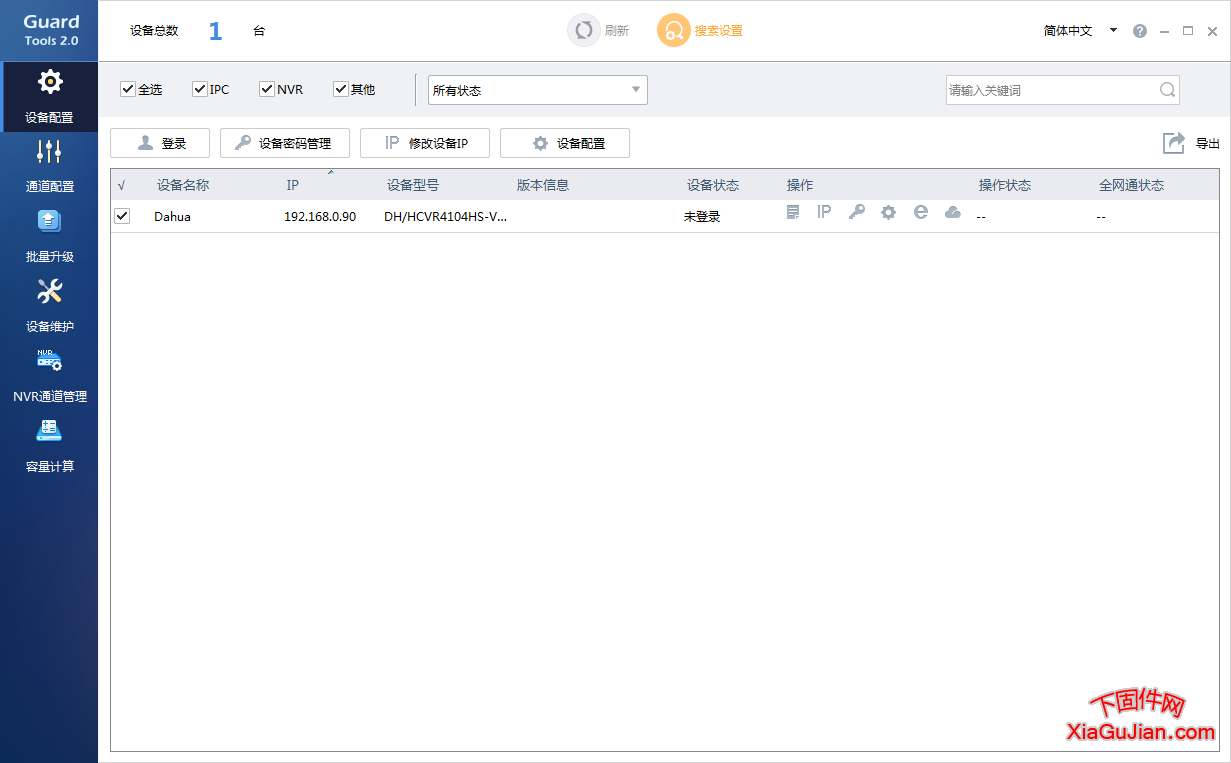Open Dahua device in browser via IE icon
Image resolution: width=1231 pixels, height=763 pixels.
(x=920, y=212)
